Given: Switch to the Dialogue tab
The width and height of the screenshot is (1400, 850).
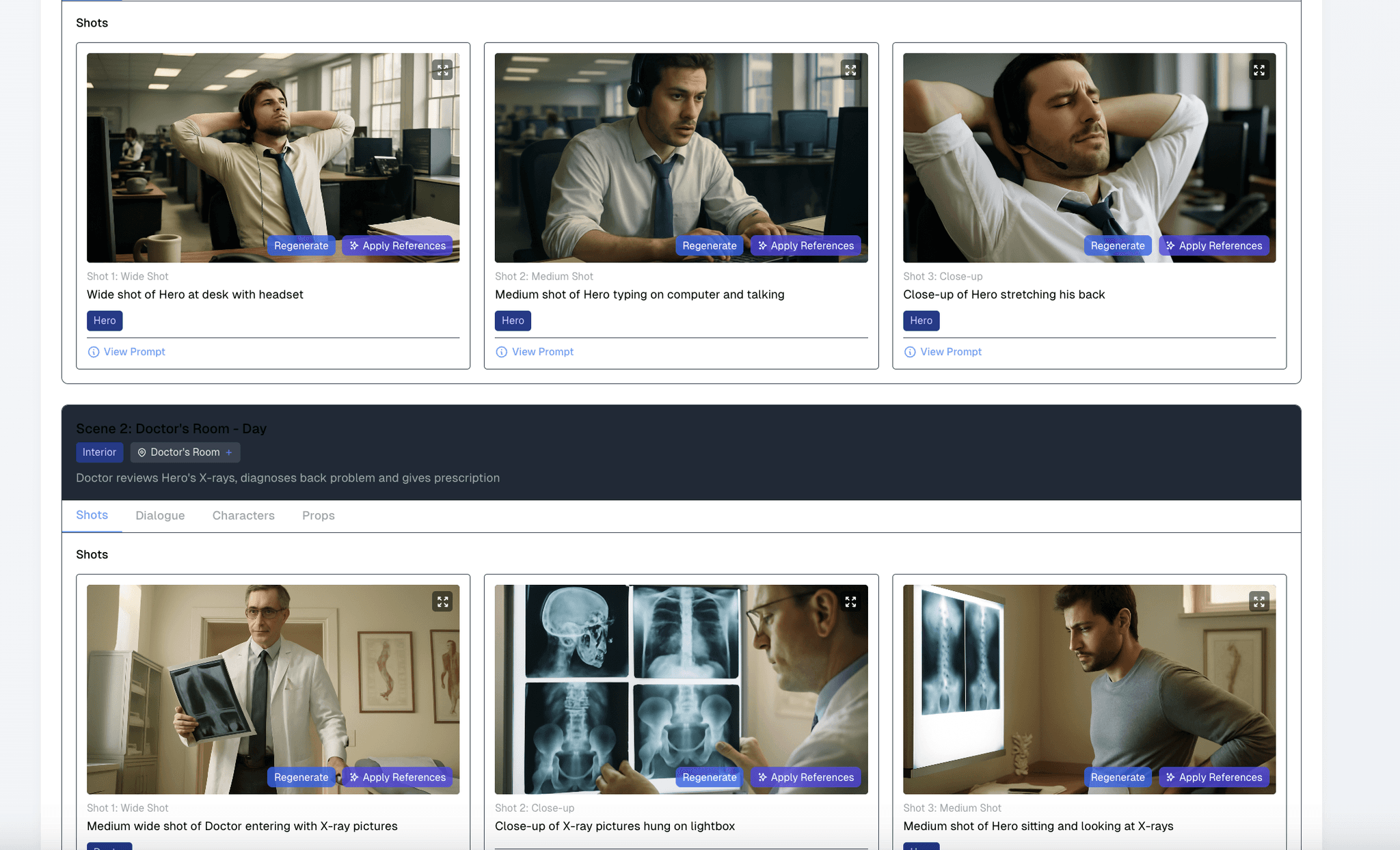Looking at the screenshot, I should tap(160, 515).
